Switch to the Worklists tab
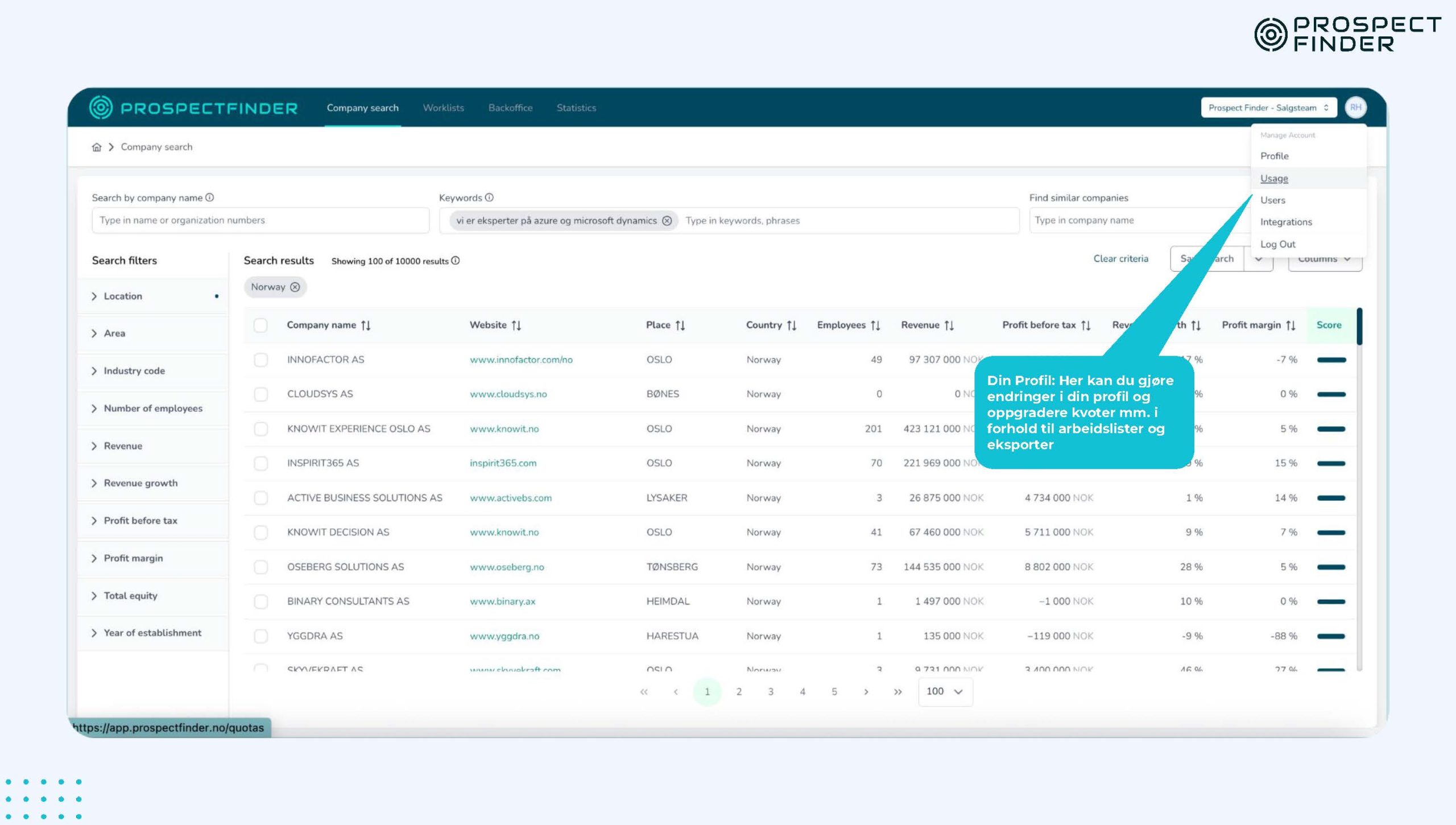 coord(443,108)
